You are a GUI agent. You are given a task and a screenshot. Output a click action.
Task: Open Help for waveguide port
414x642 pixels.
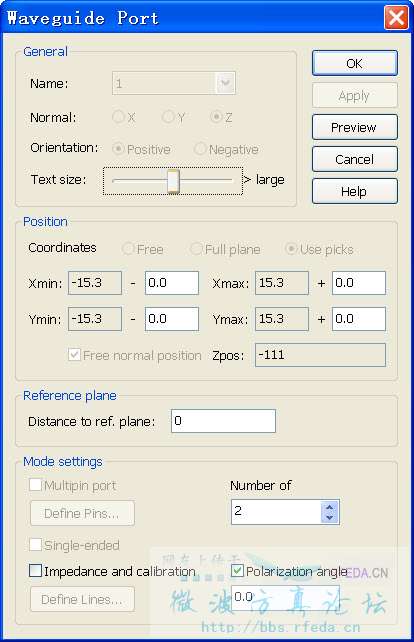tap(355, 191)
